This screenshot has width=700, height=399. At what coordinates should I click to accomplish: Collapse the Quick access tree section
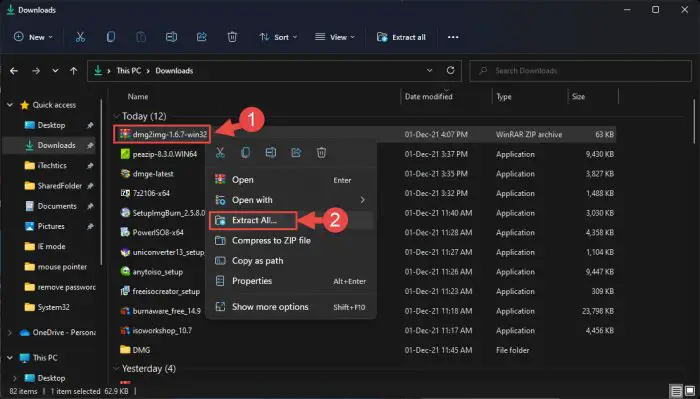(10, 105)
